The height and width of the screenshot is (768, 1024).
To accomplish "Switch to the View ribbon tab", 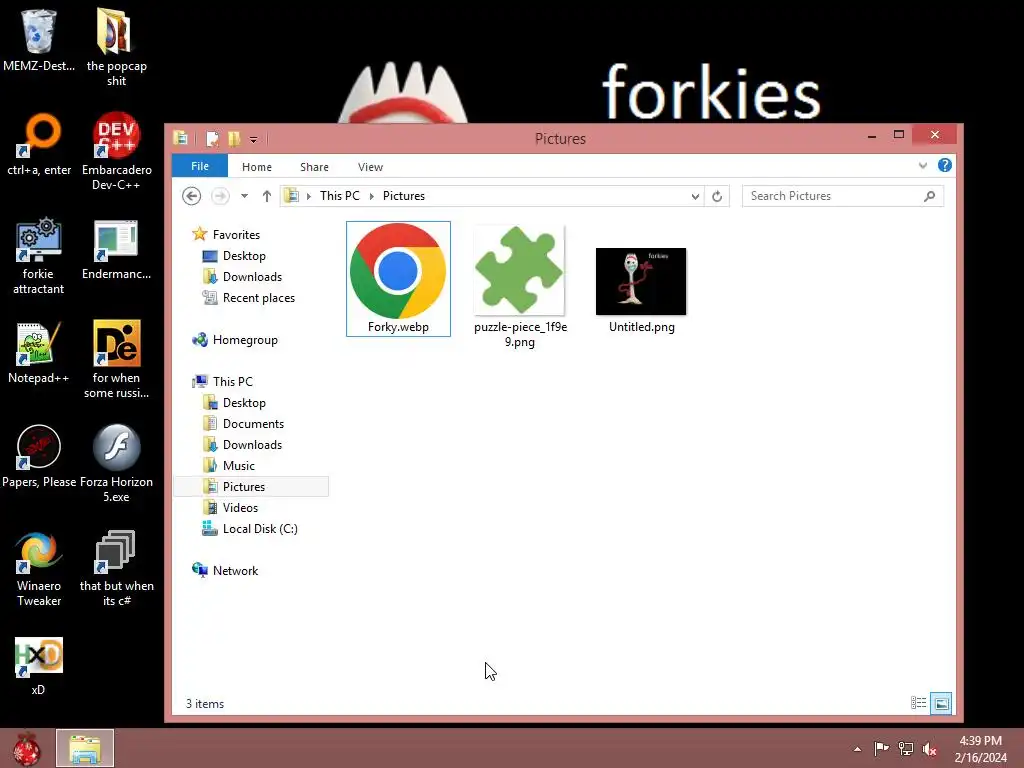I will (370, 167).
